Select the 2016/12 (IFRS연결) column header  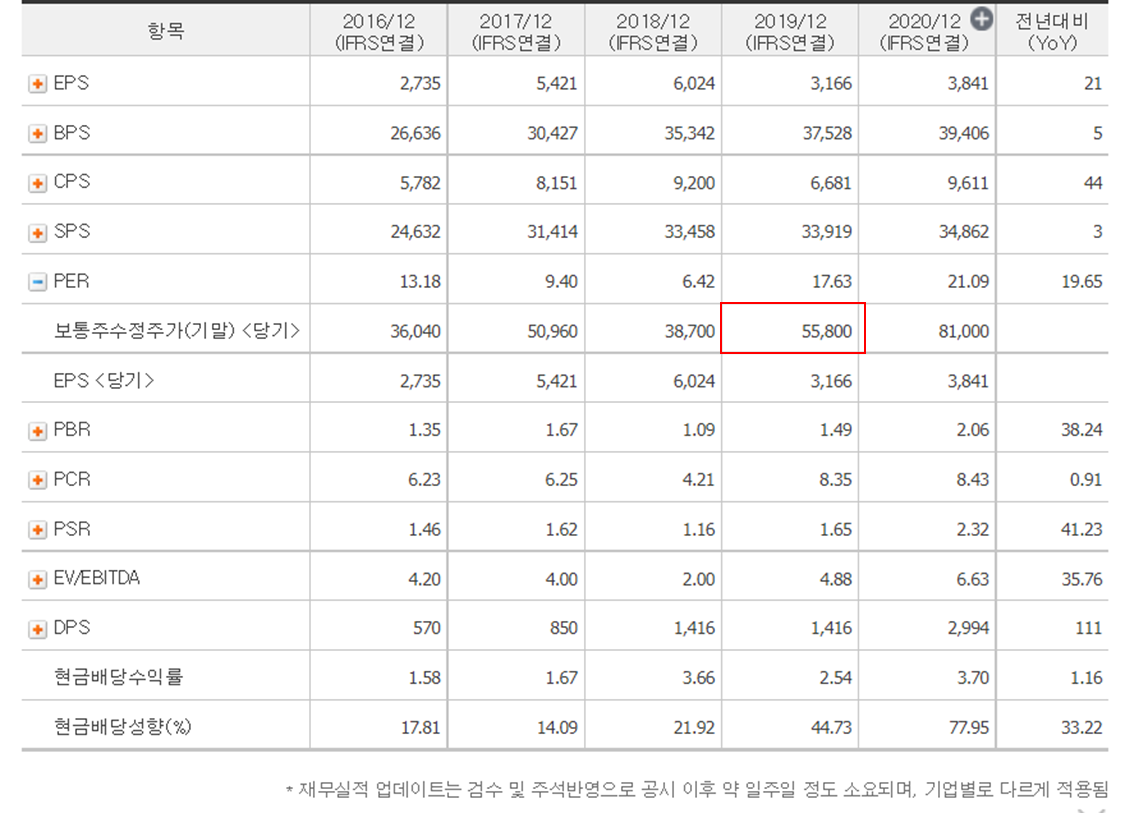379,32
